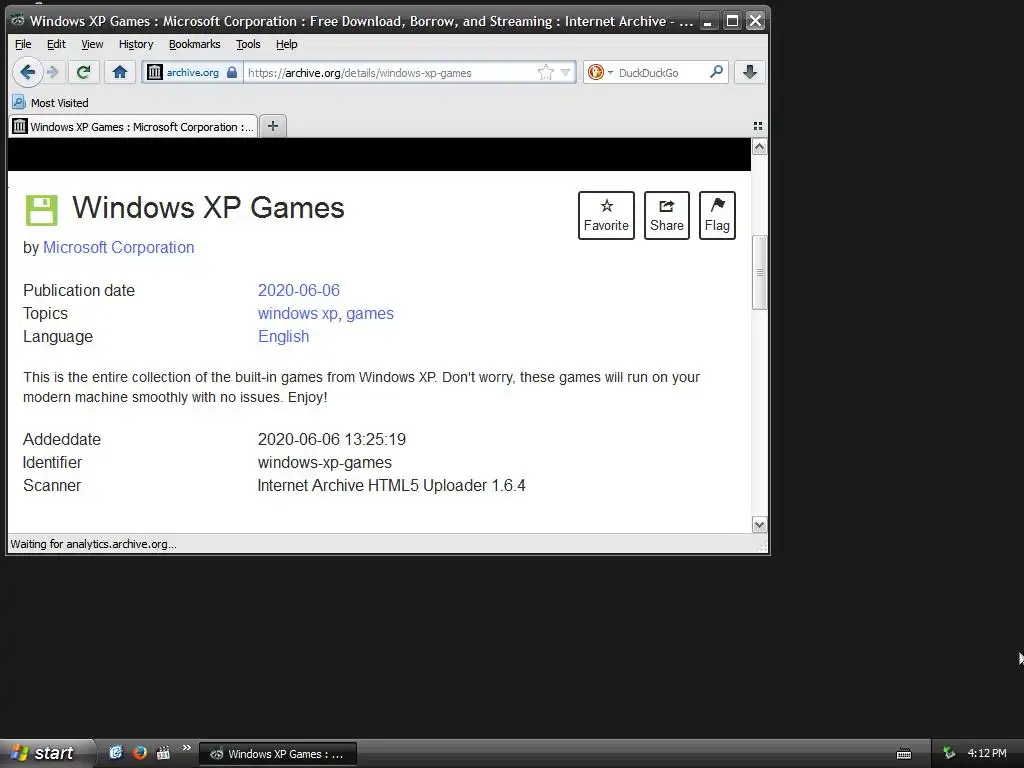This screenshot has height=768, width=1024.
Task: Open the tab groups grid icon
Action: [x=758, y=126]
